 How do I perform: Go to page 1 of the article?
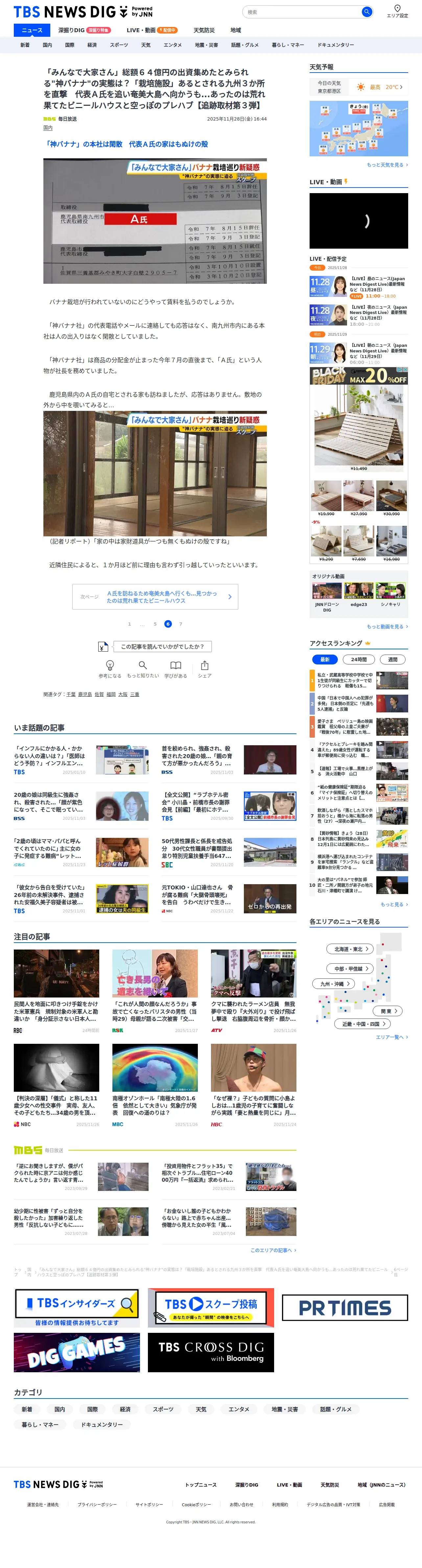tap(129, 624)
